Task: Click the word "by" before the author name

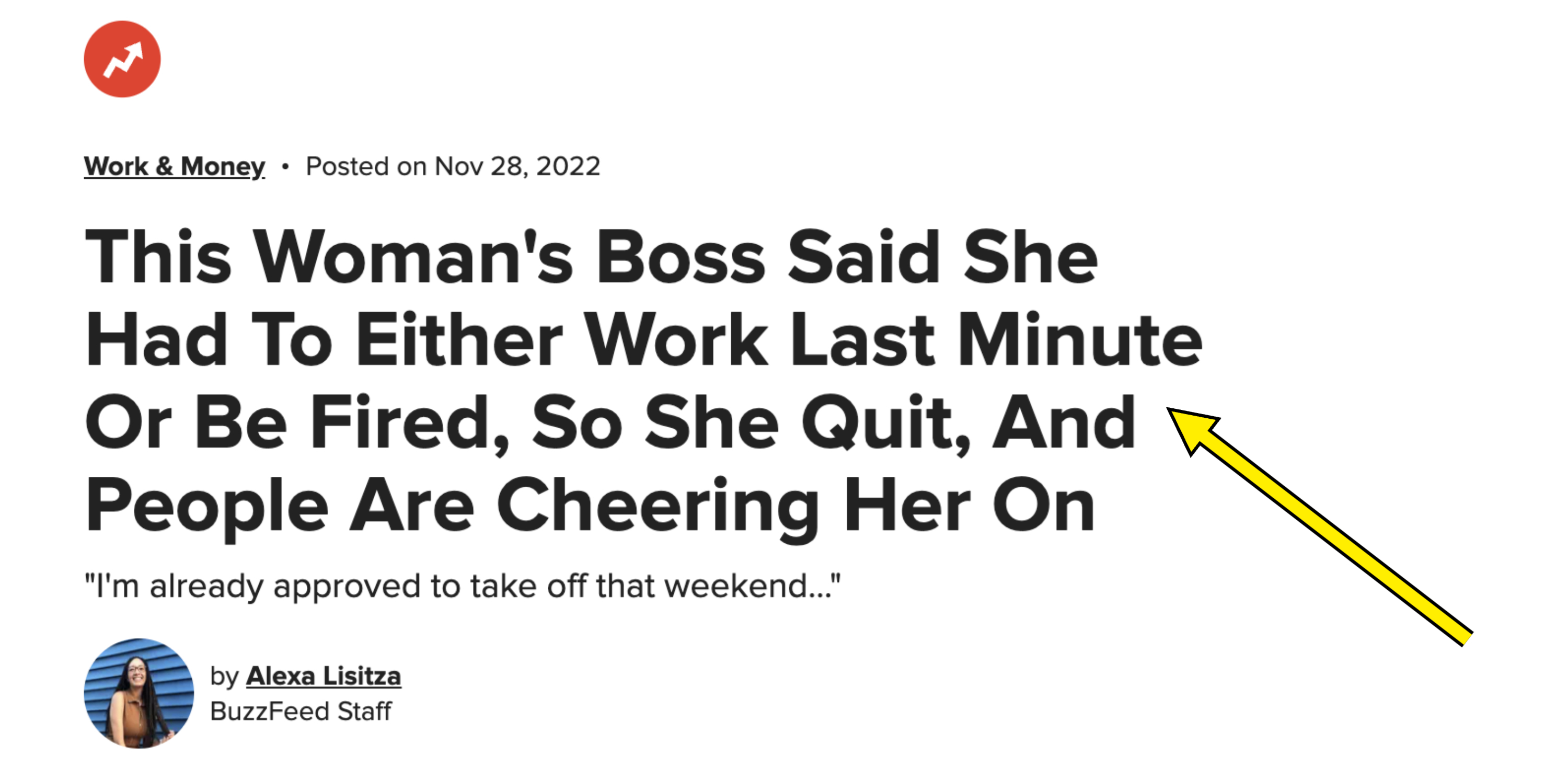Action: [225, 676]
